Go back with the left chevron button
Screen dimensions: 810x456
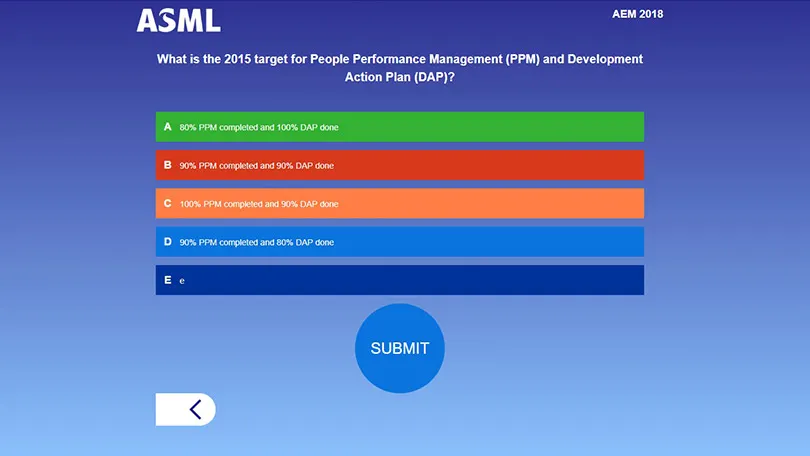click(x=185, y=410)
